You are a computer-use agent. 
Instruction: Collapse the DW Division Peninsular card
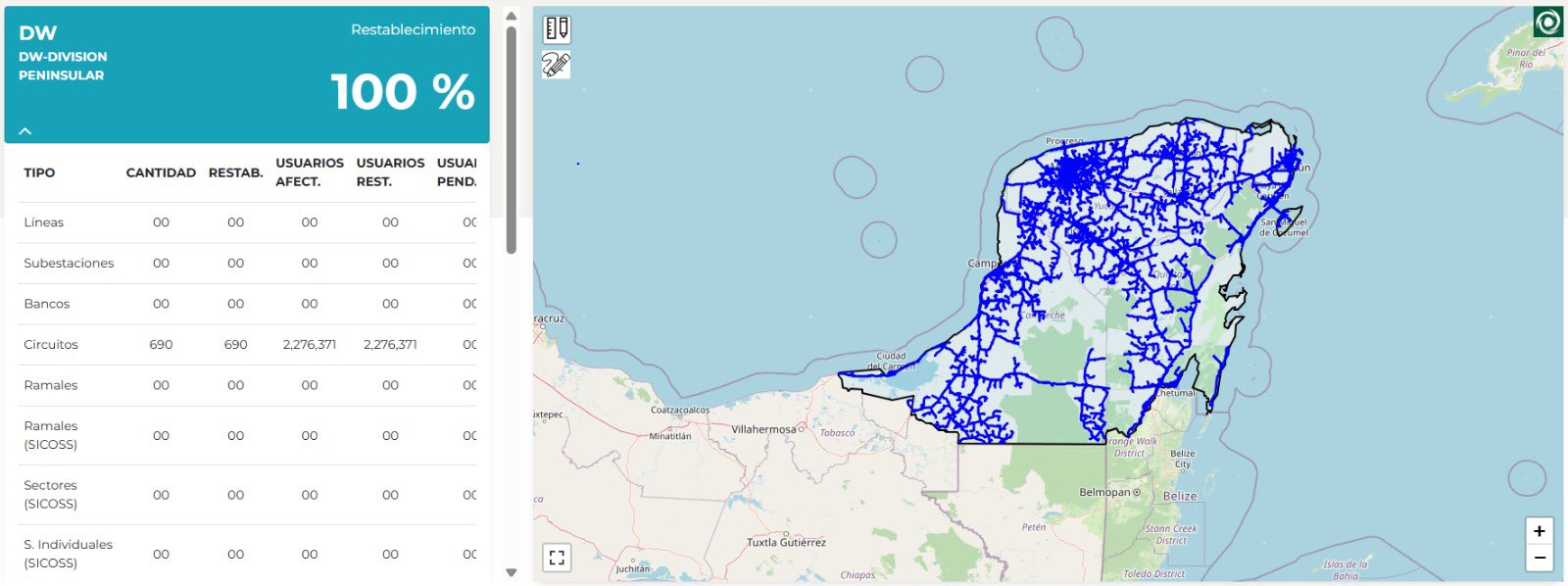coord(25,130)
